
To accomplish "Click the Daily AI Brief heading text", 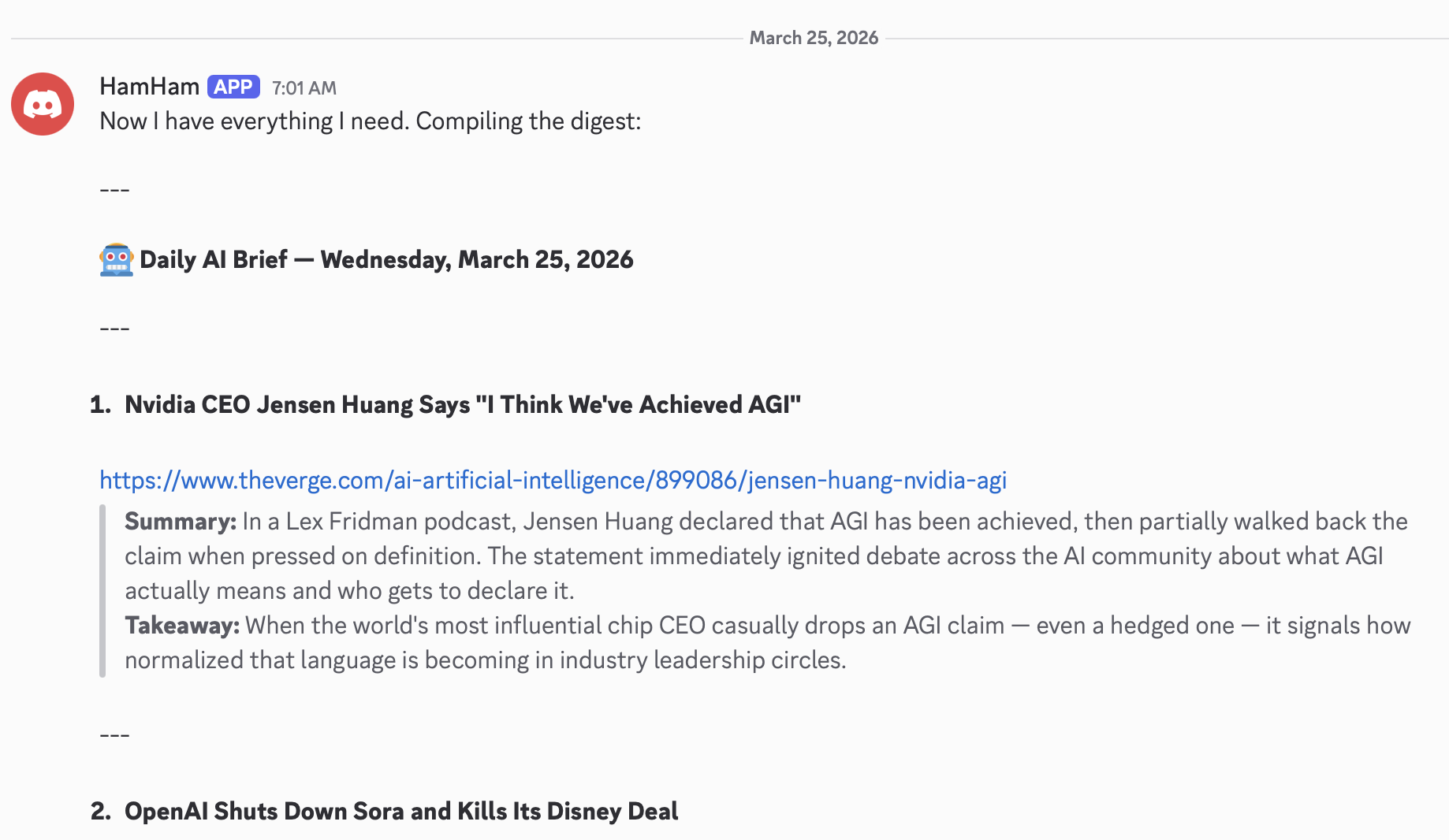I will click(386, 259).
